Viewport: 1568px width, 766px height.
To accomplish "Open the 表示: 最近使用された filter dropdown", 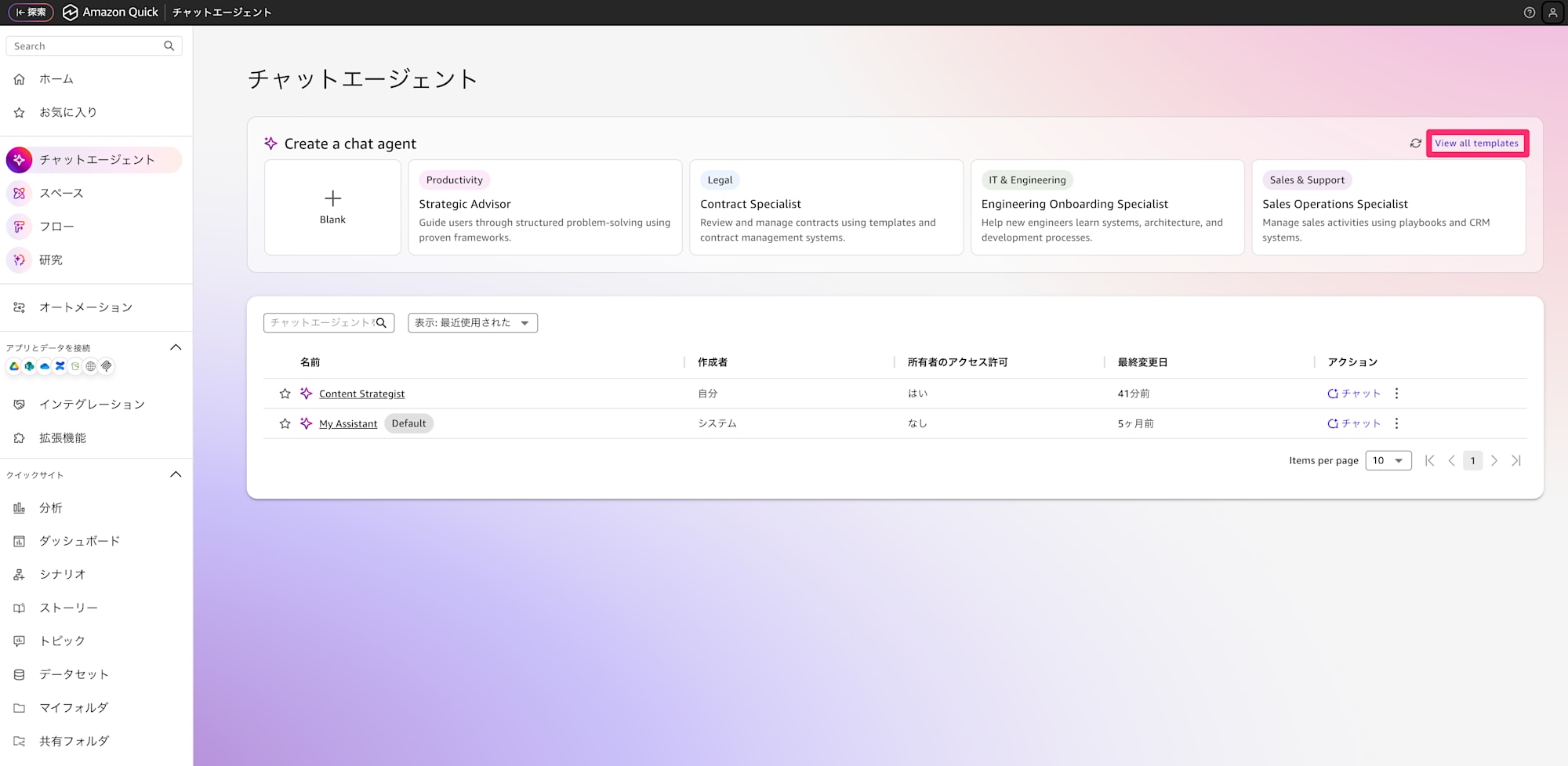I will [x=472, y=322].
